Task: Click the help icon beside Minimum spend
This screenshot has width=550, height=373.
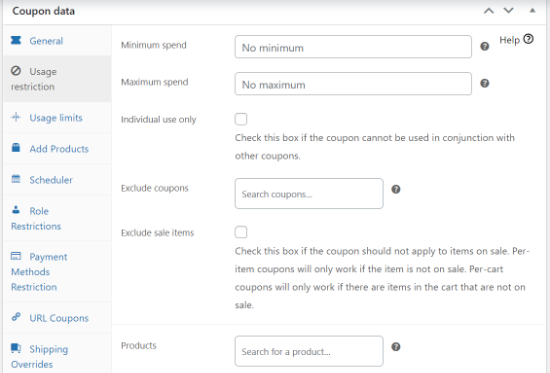Action: [x=484, y=46]
